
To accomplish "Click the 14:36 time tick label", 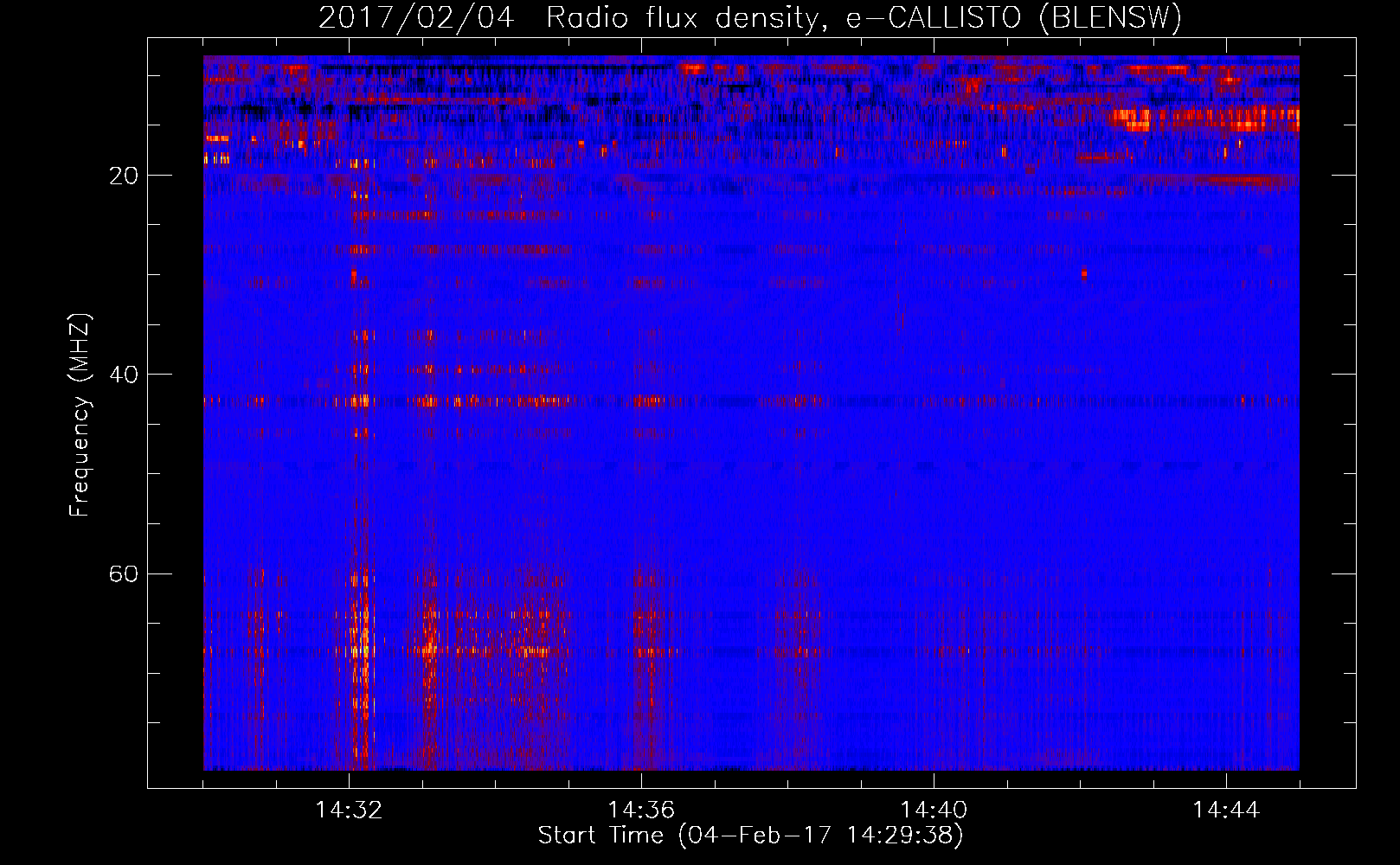I will coord(641,811).
